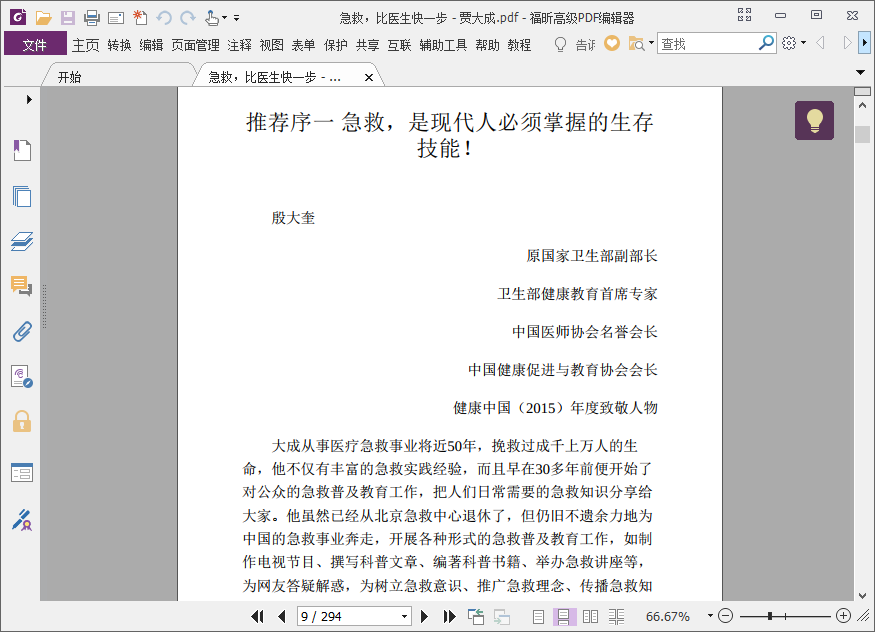Go to the next page
Image resolution: width=875 pixels, height=632 pixels.
[x=424, y=616]
